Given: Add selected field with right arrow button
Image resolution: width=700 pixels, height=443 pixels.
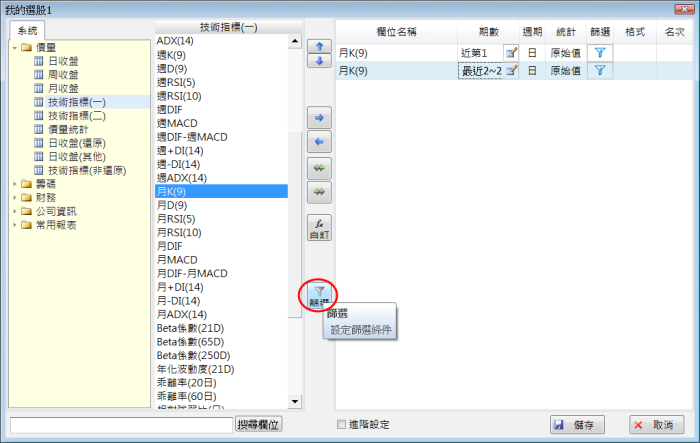Looking at the screenshot, I should point(319,118).
